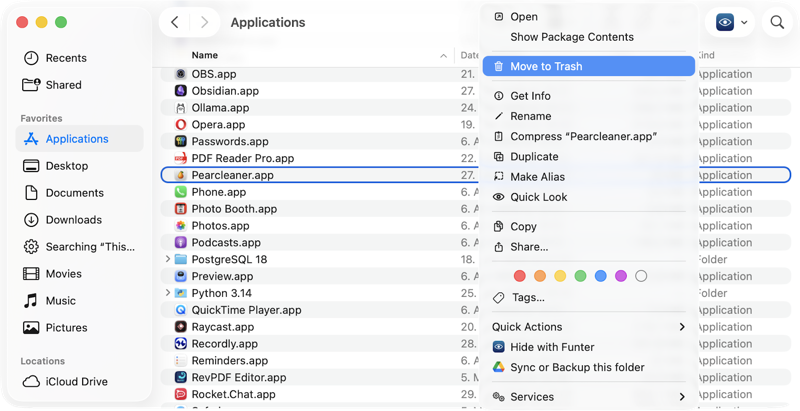
Task: Select Duplicate in the context menu
Action: point(534,157)
